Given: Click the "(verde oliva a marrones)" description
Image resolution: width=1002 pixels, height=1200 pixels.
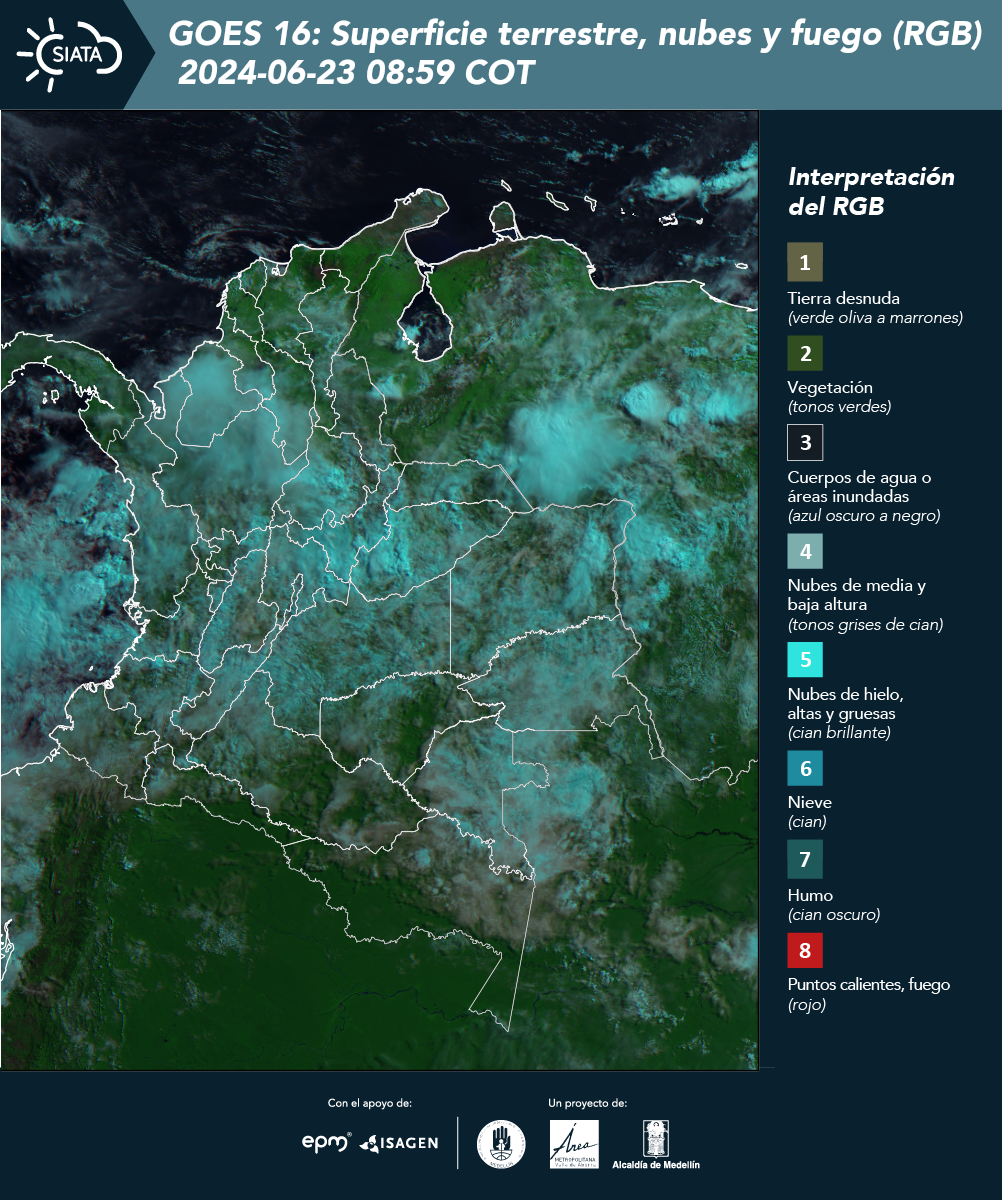Looking at the screenshot, I should (875, 318).
